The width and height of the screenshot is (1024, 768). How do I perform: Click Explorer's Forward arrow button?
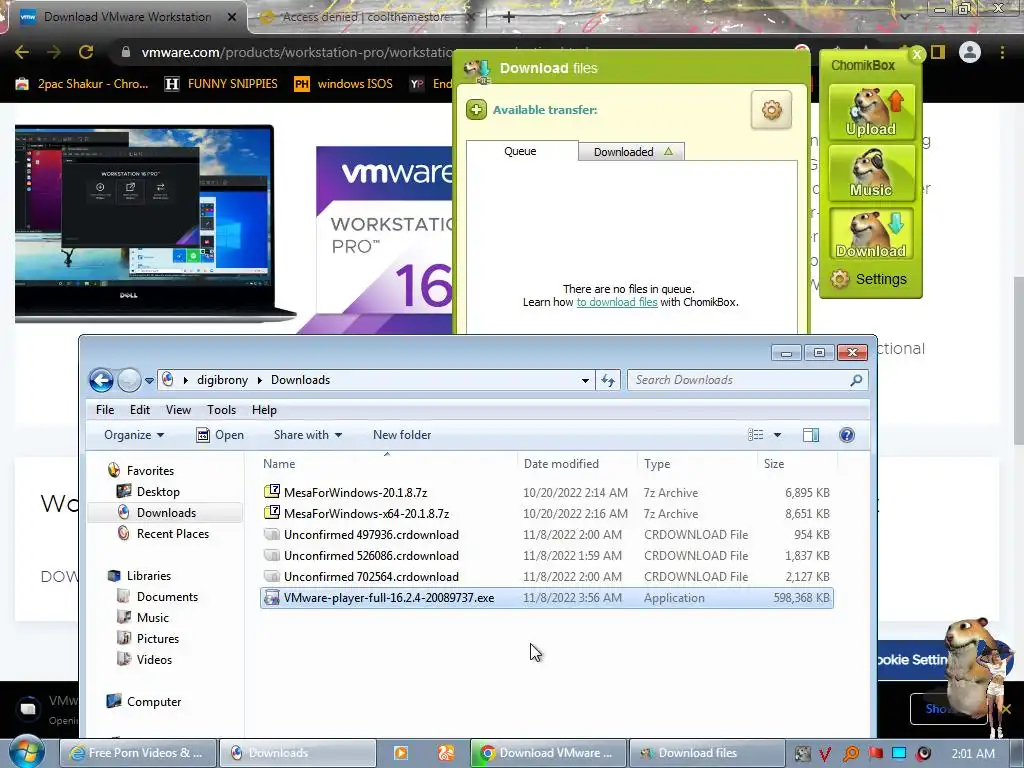[129, 380]
